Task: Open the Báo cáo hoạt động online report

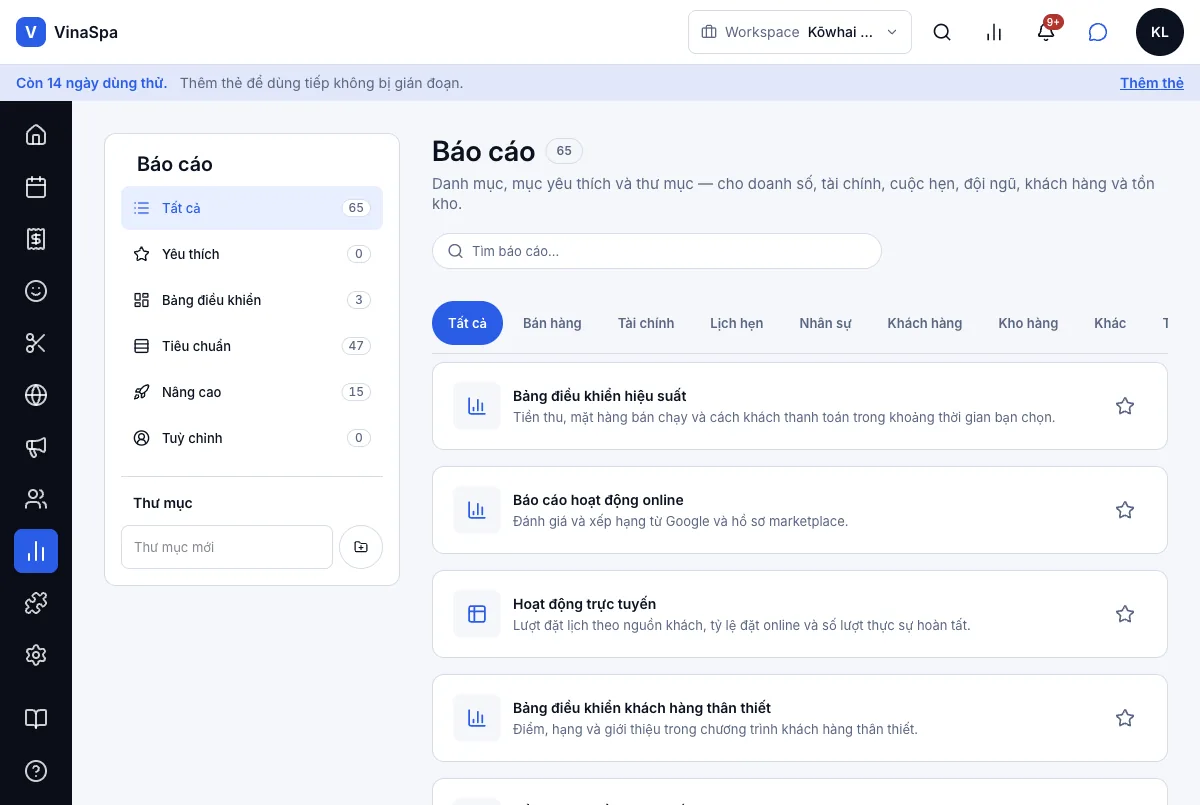Action: [800, 510]
